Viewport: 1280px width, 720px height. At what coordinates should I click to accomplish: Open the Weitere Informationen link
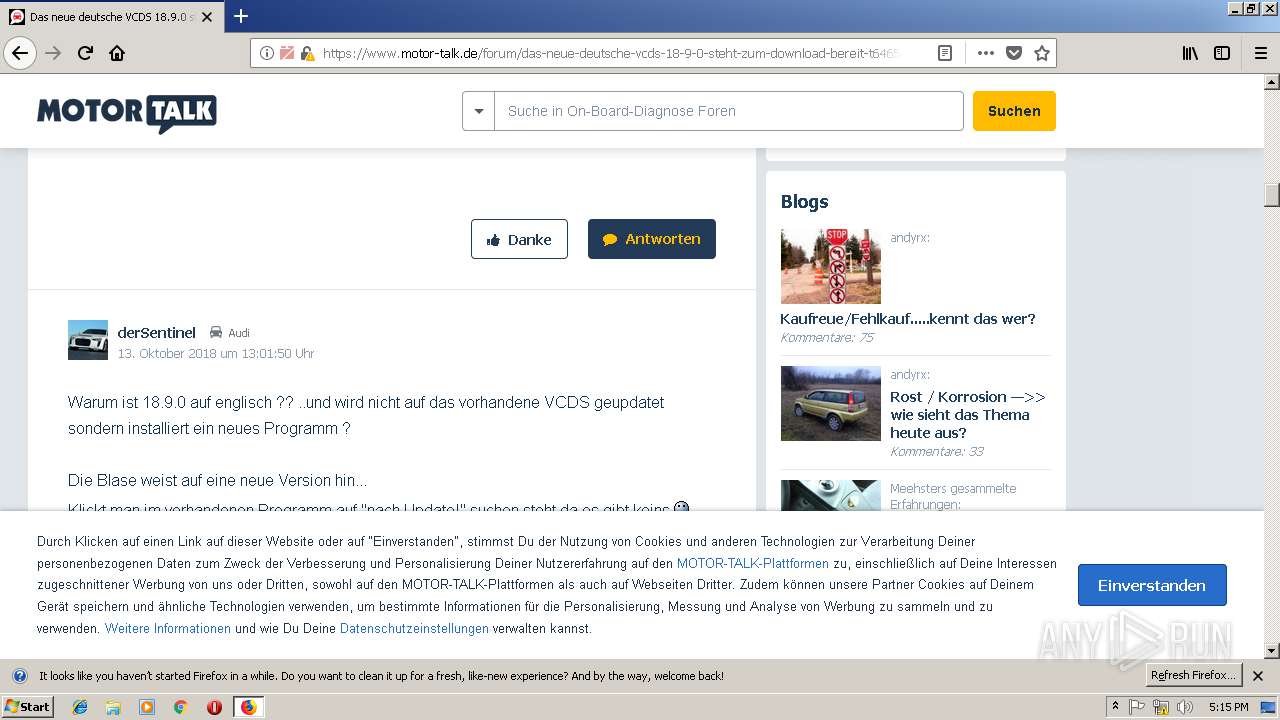click(168, 628)
